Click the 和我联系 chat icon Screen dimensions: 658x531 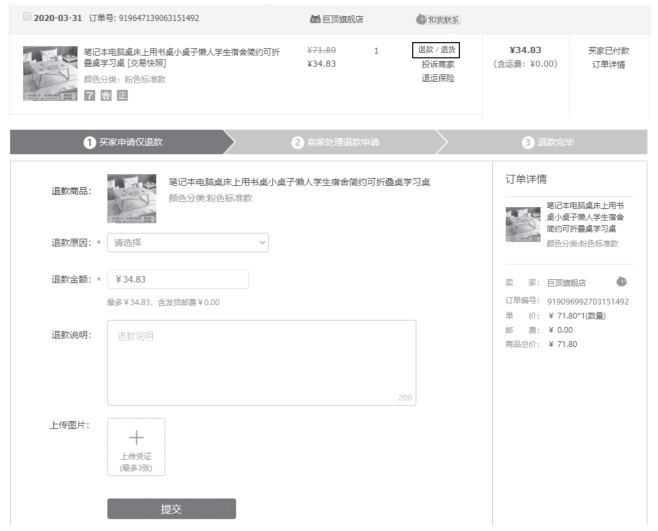point(421,19)
